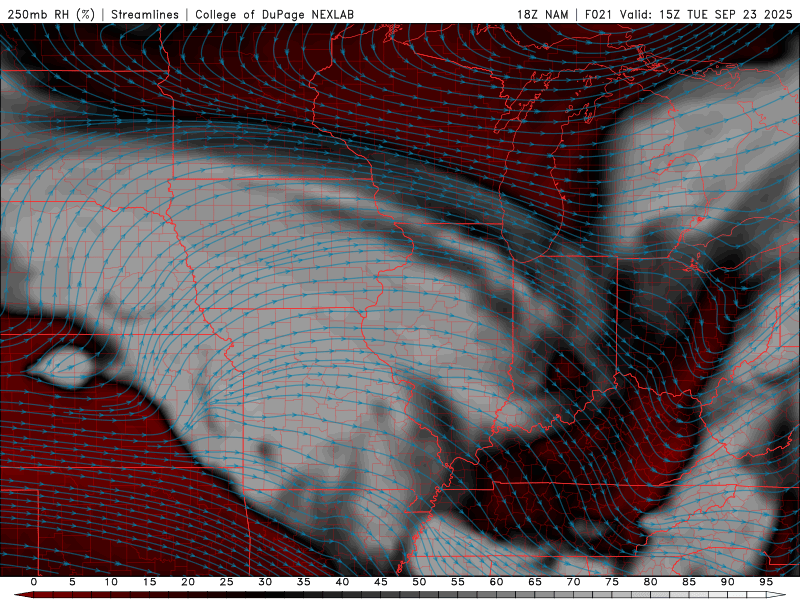
Task: Click the 'Valid: 15Z TUE SEP 23 2025' text
Action: tap(706, 14)
